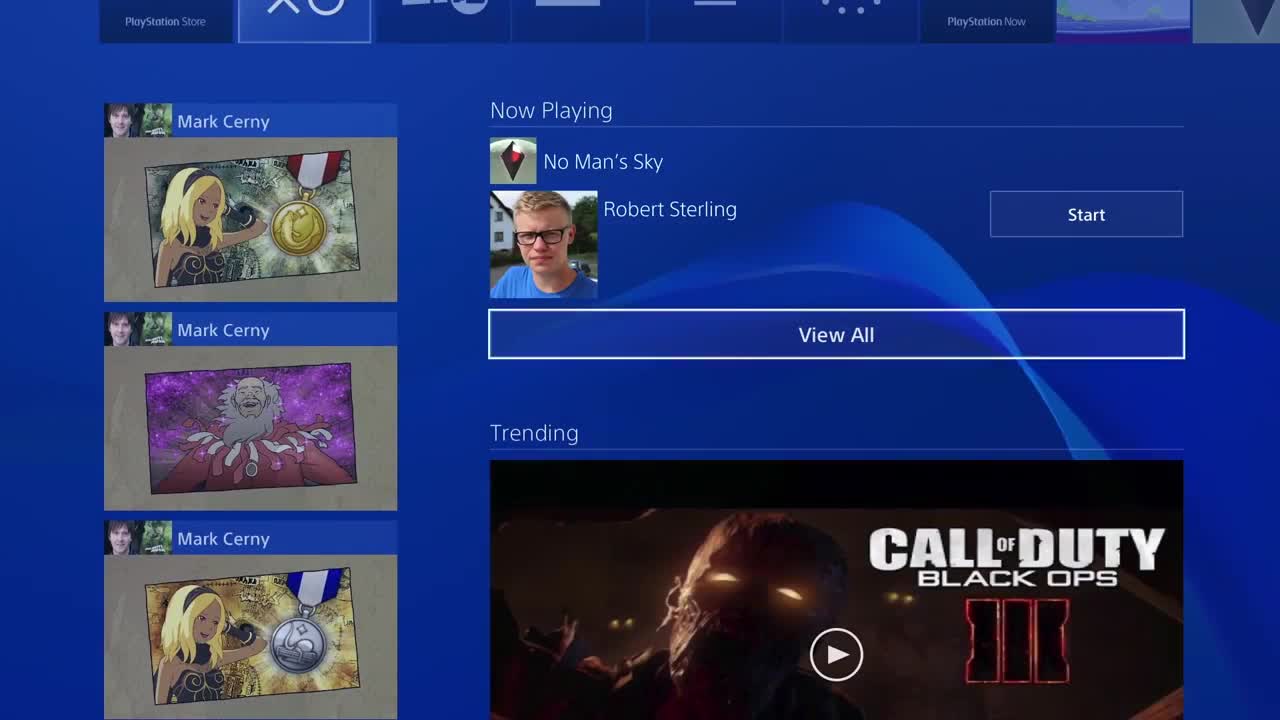Viewport: 1280px width, 720px height.
Task: Open the No Man's Sky game icon
Action: [x=513, y=161]
